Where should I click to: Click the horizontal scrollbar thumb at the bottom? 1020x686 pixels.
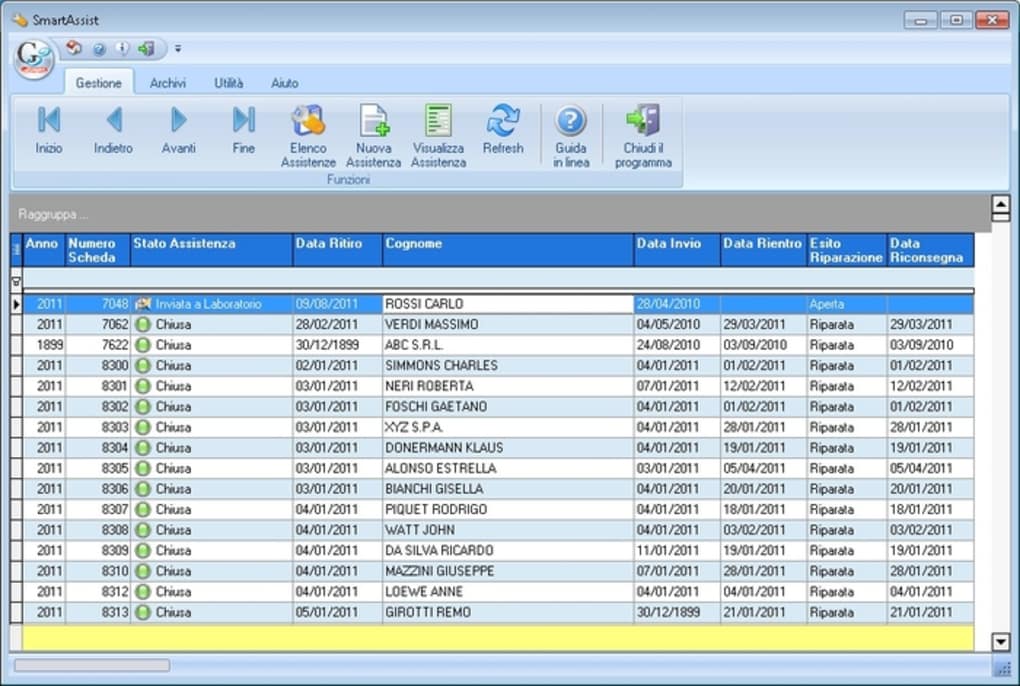(x=92, y=665)
